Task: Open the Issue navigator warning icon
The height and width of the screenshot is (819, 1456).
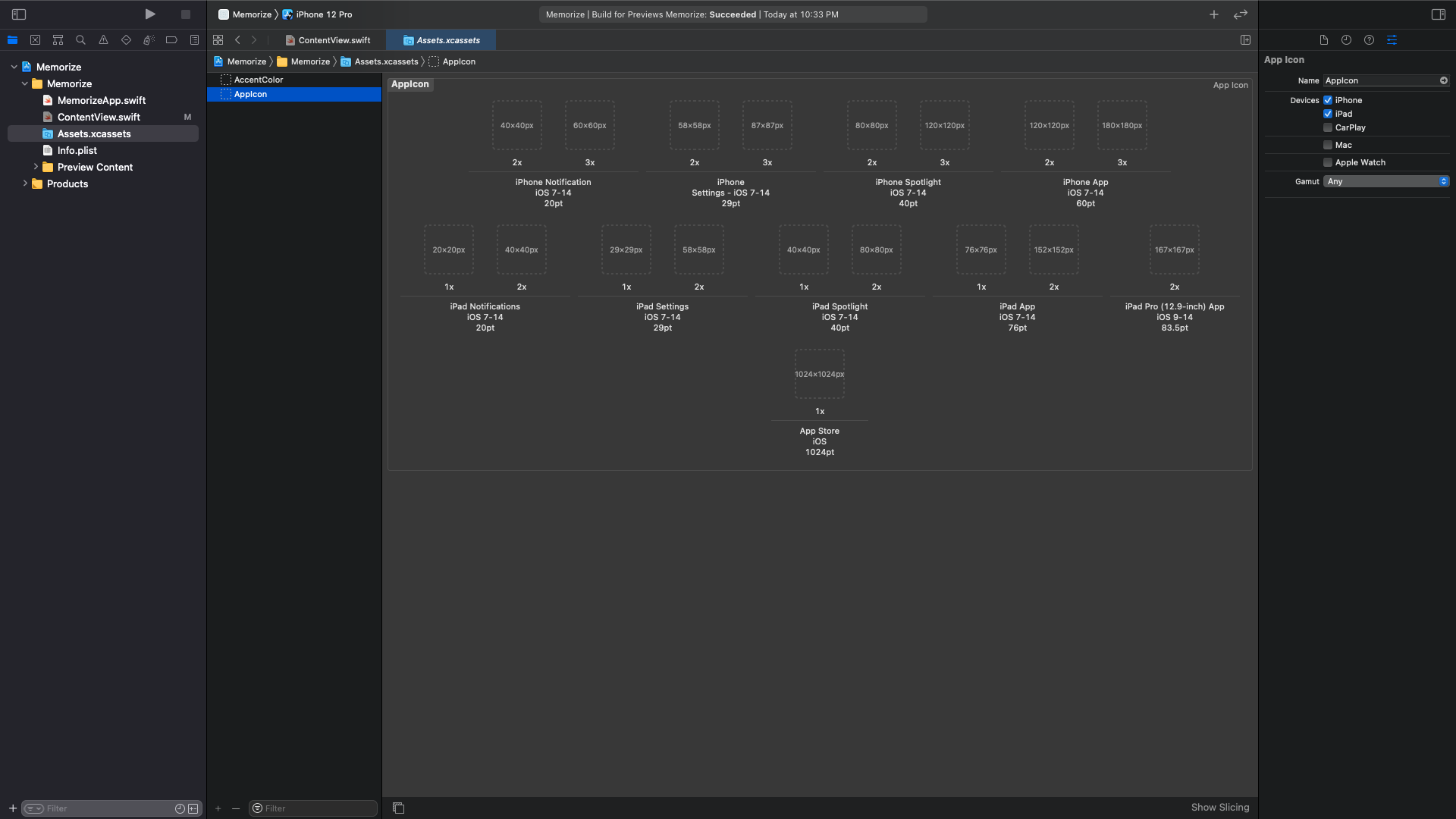Action: (x=103, y=40)
